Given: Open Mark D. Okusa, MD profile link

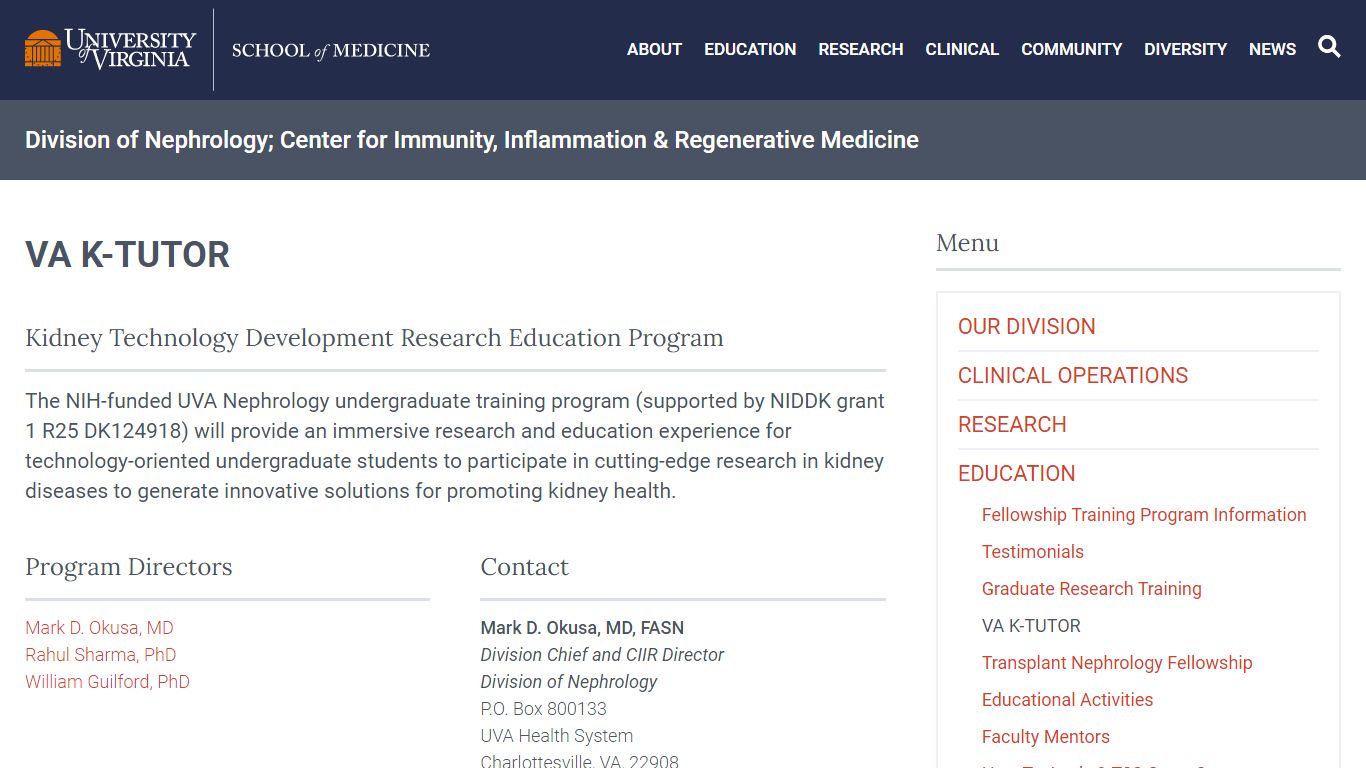Looking at the screenshot, I should pyautogui.click(x=99, y=628).
